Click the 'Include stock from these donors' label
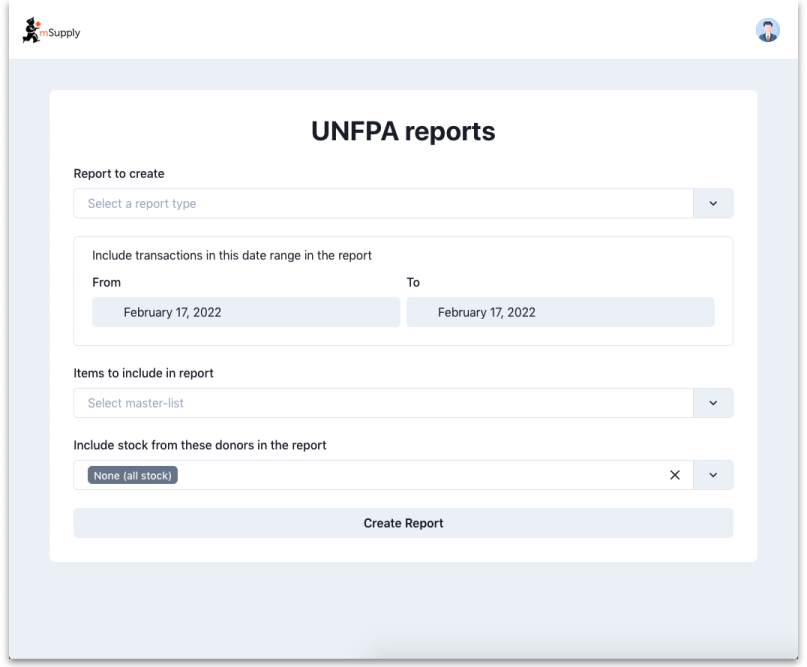Image resolution: width=807 pixels, height=667 pixels. click(x=200, y=445)
